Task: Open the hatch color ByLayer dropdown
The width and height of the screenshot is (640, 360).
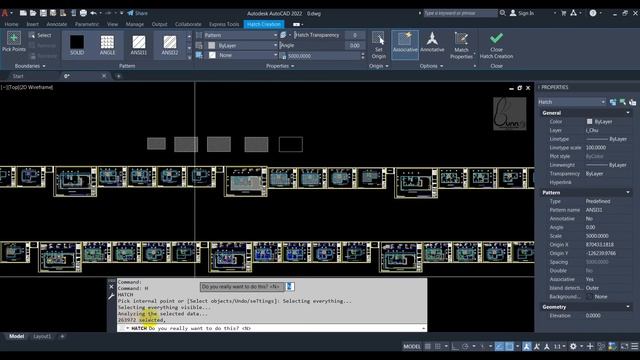Action: click(x=242, y=45)
